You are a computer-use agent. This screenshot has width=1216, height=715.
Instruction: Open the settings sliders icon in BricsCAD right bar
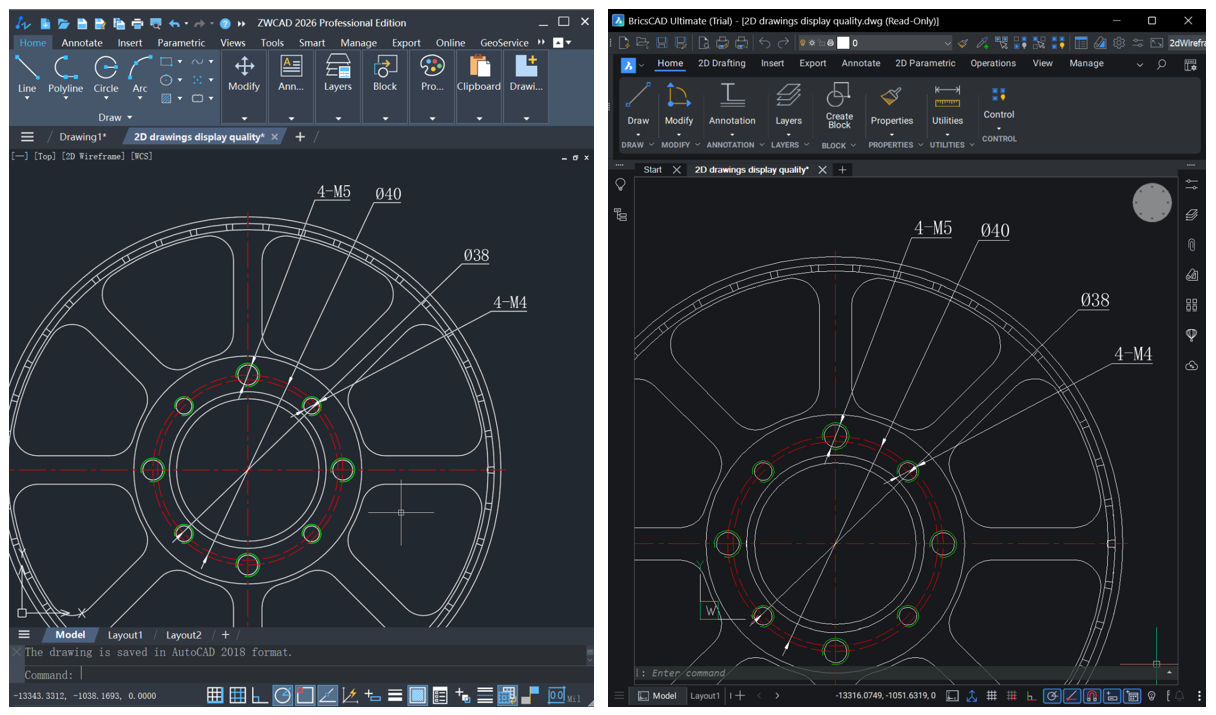pos(1191,185)
